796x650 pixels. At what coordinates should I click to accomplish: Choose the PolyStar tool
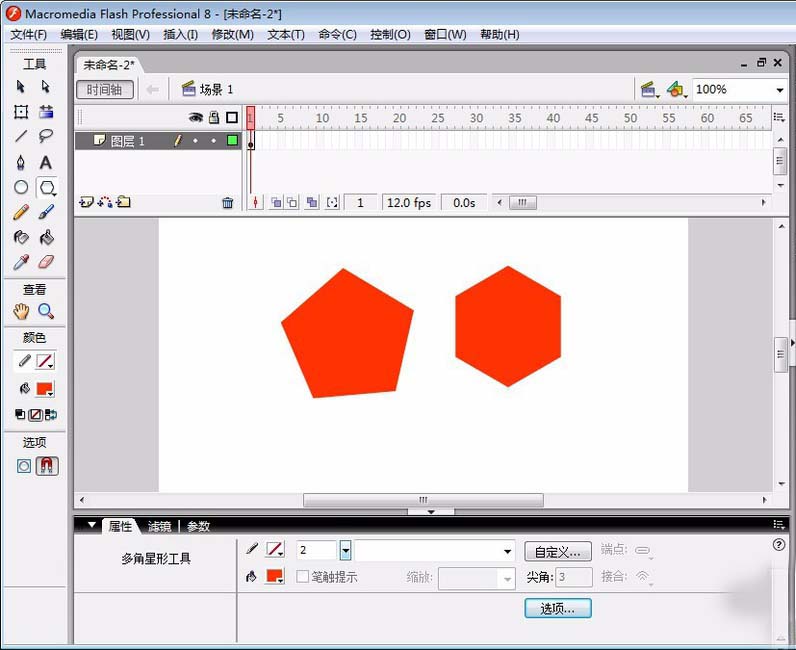click(x=47, y=188)
